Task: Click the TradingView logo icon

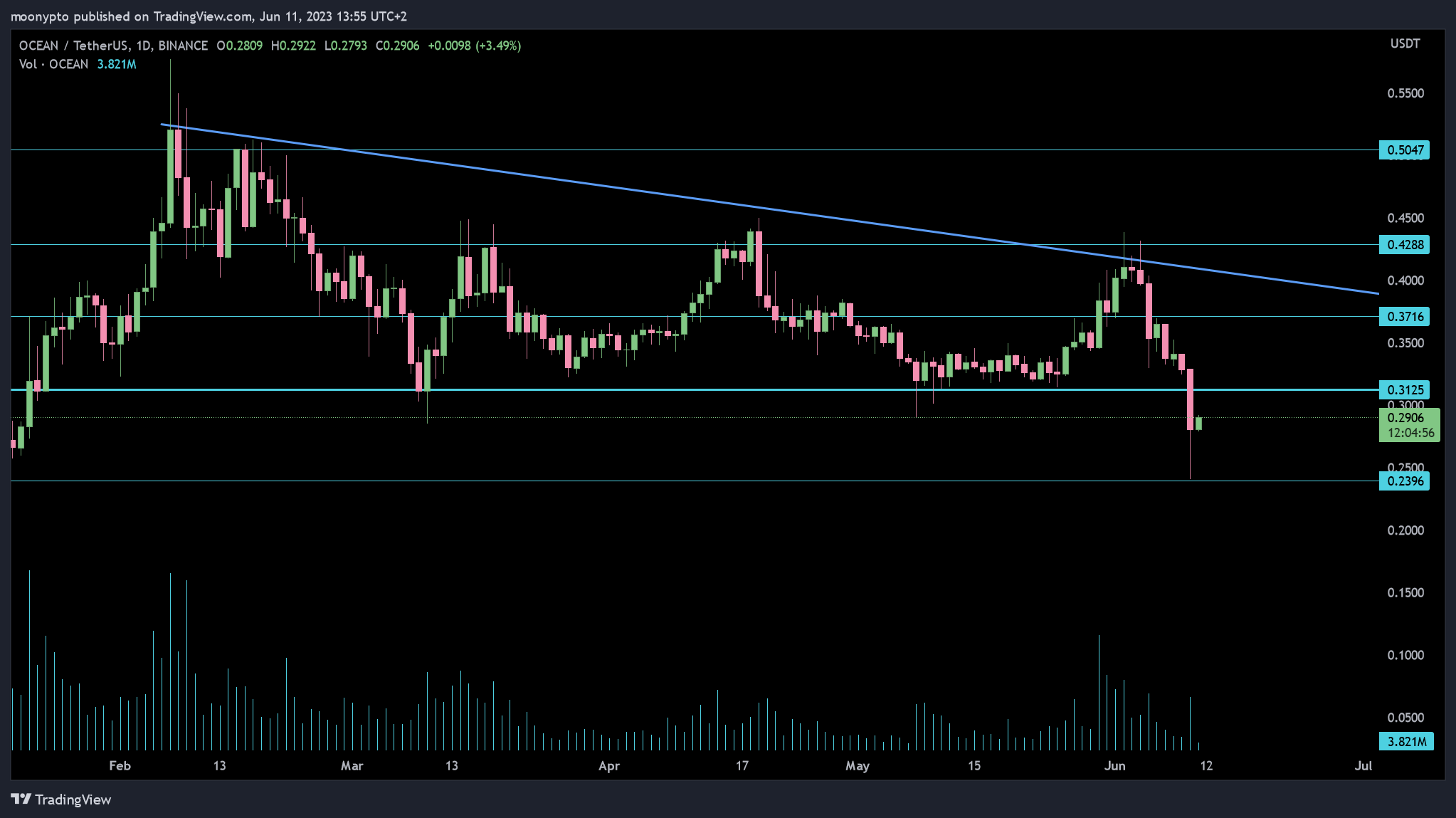Action: tap(21, 799)
